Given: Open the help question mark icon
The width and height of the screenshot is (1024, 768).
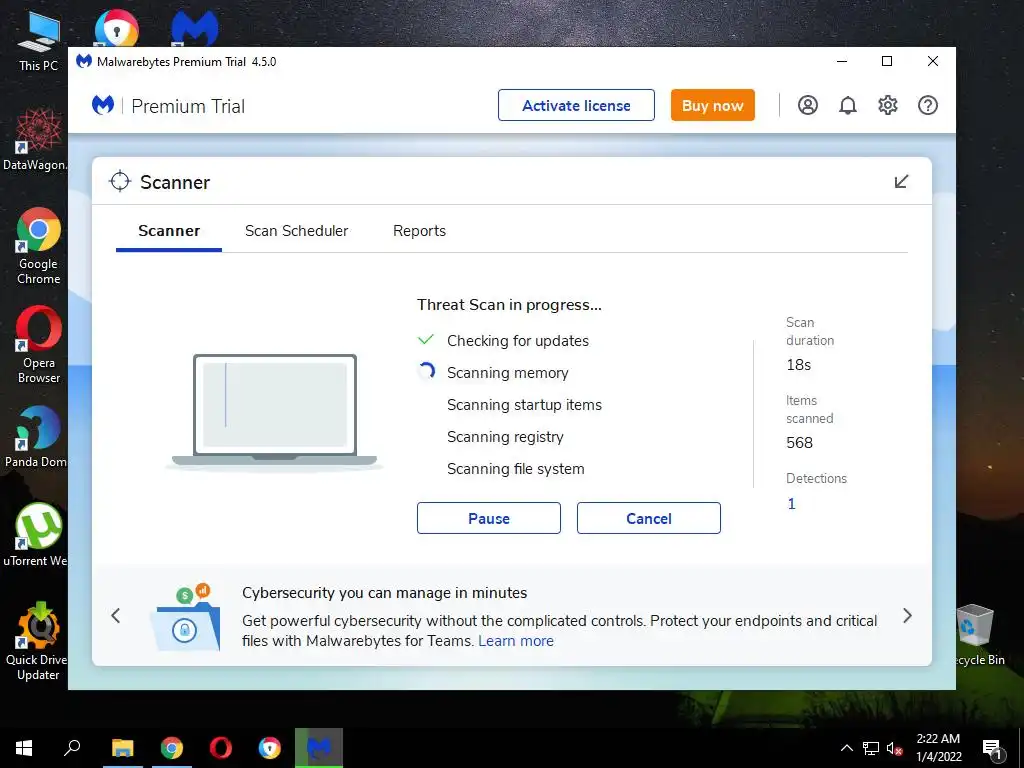Looking at the screenshot, I should coord(928,105).
